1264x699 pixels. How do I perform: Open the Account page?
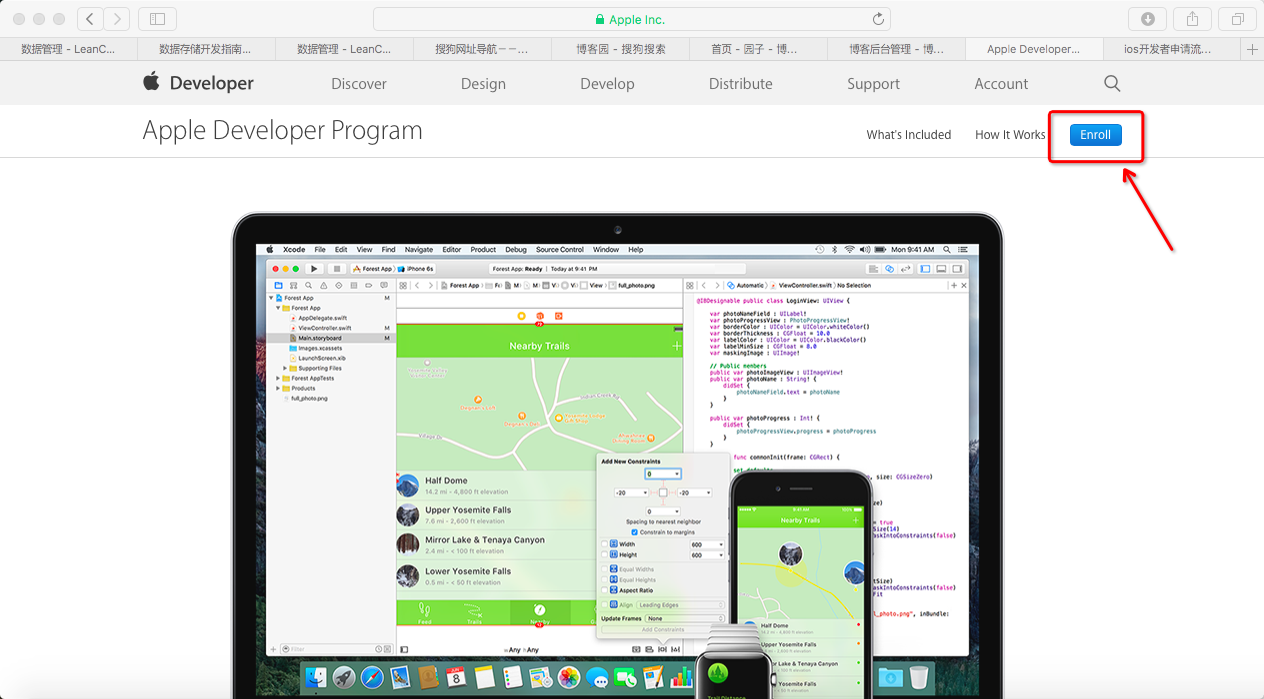pos(1001,84)
